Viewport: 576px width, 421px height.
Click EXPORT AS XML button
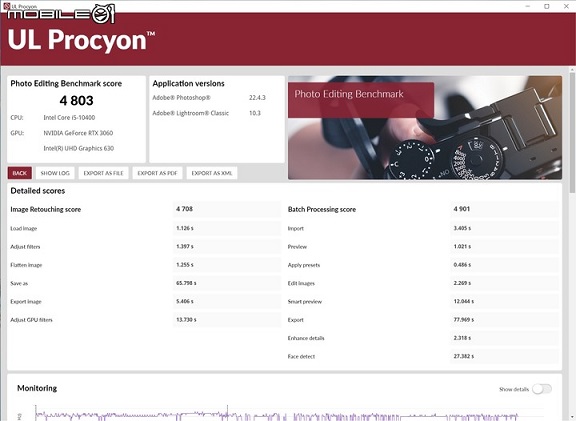212,173
